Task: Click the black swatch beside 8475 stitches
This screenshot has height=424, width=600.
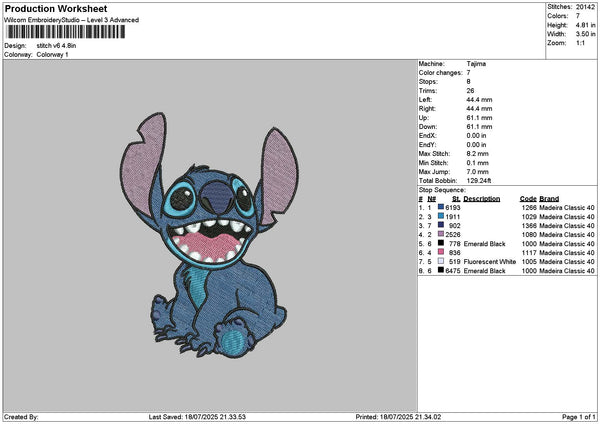Action: tap(441, 270)
